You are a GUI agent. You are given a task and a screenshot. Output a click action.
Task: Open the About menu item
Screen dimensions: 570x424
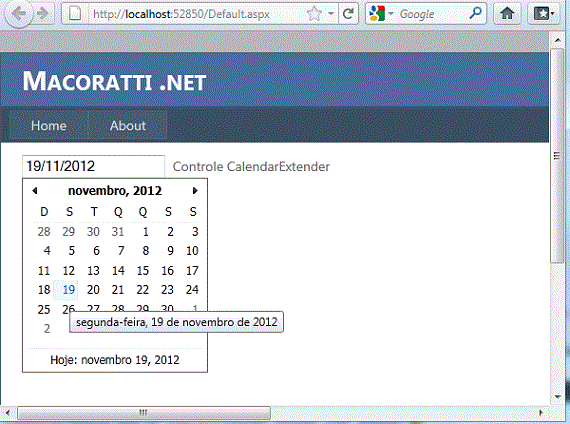[128, 125]
